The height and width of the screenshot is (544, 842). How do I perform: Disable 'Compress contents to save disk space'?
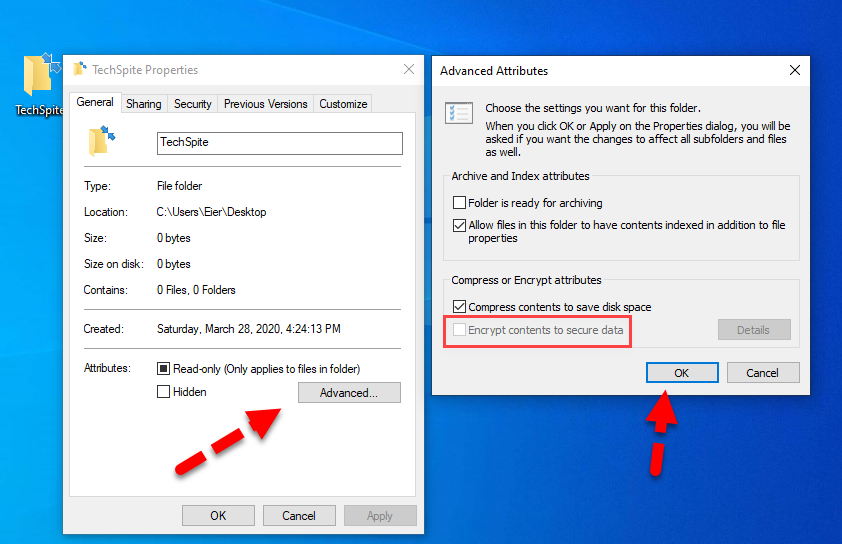point(460,307)
